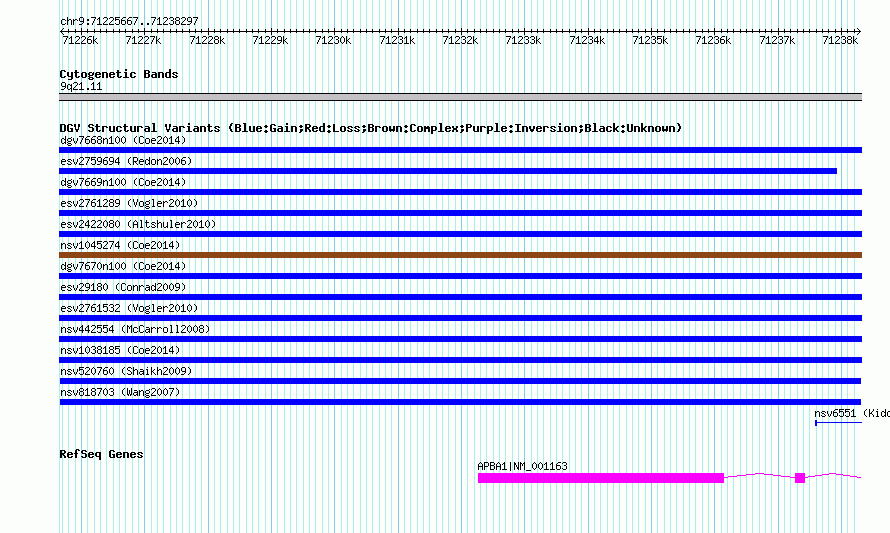Click the 71226k ruler position label
Image resolution: width=890 pixels, height=533 pixels.
click(80, 40)
